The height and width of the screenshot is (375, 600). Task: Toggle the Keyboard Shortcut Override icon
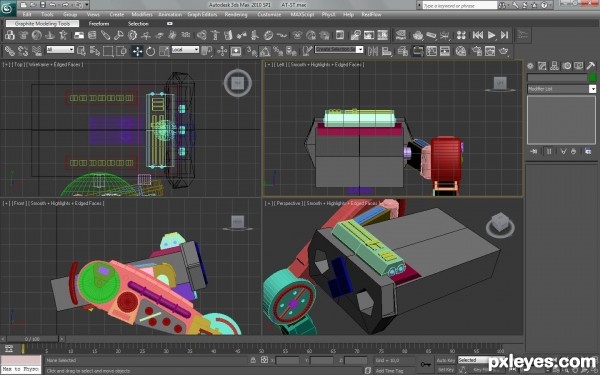tap(236, 51)
